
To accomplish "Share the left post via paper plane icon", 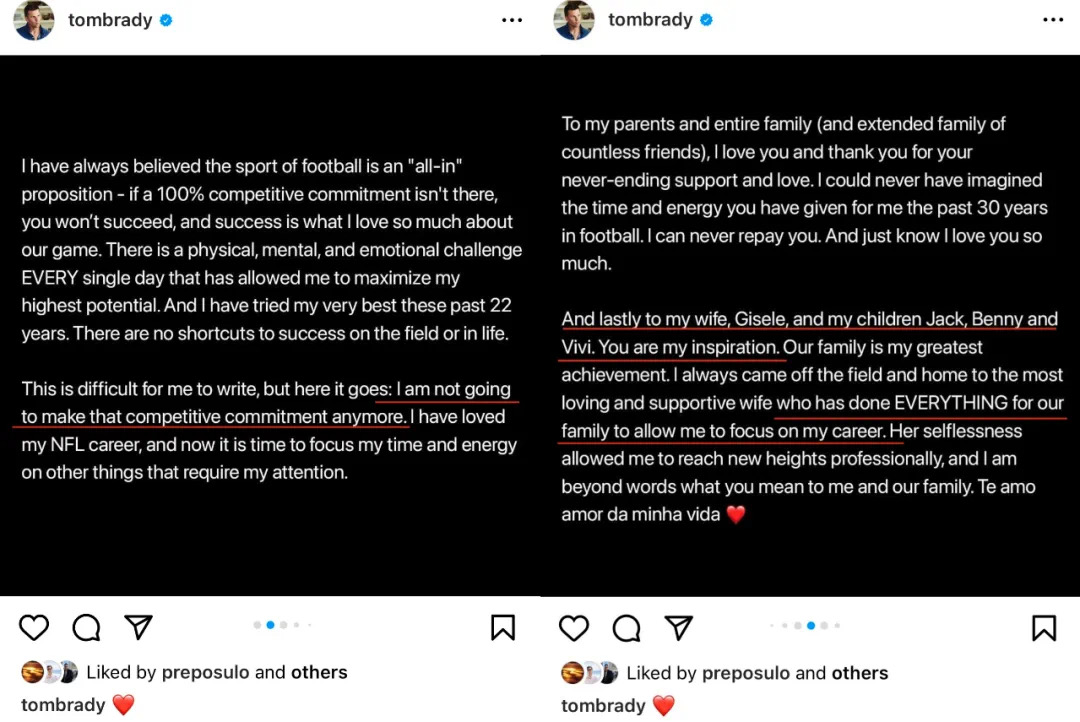I will tap(138, 627).
